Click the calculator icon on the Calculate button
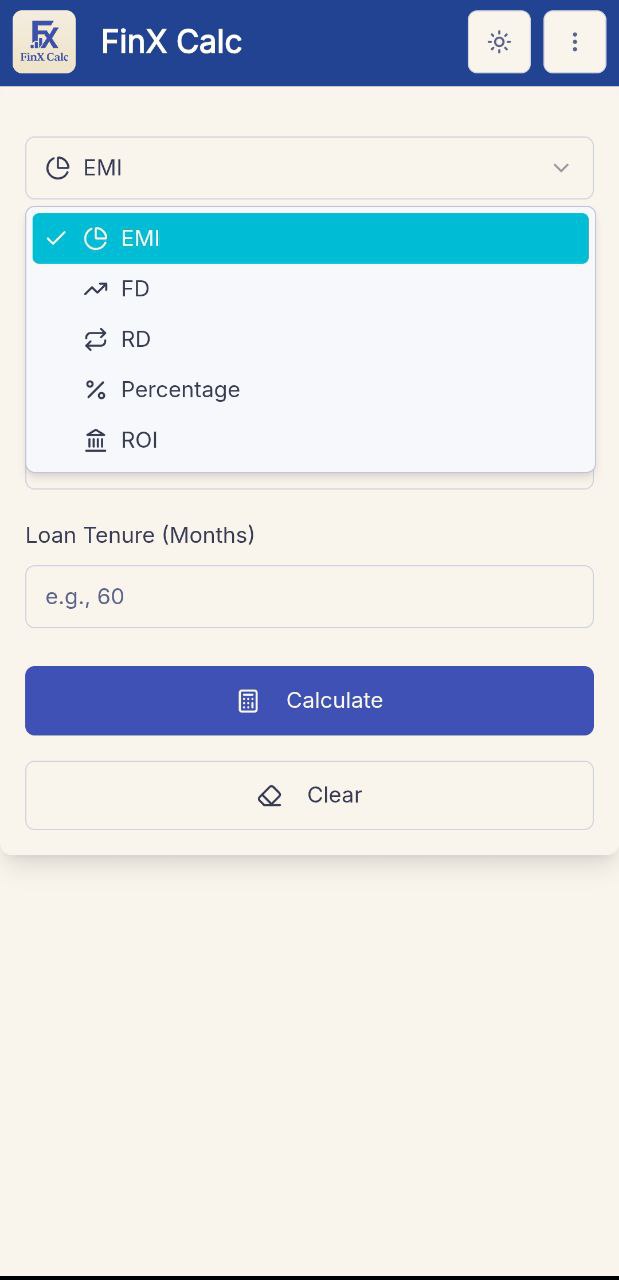Viewport: 619px width, 1280px height. (x=248, y=701)
